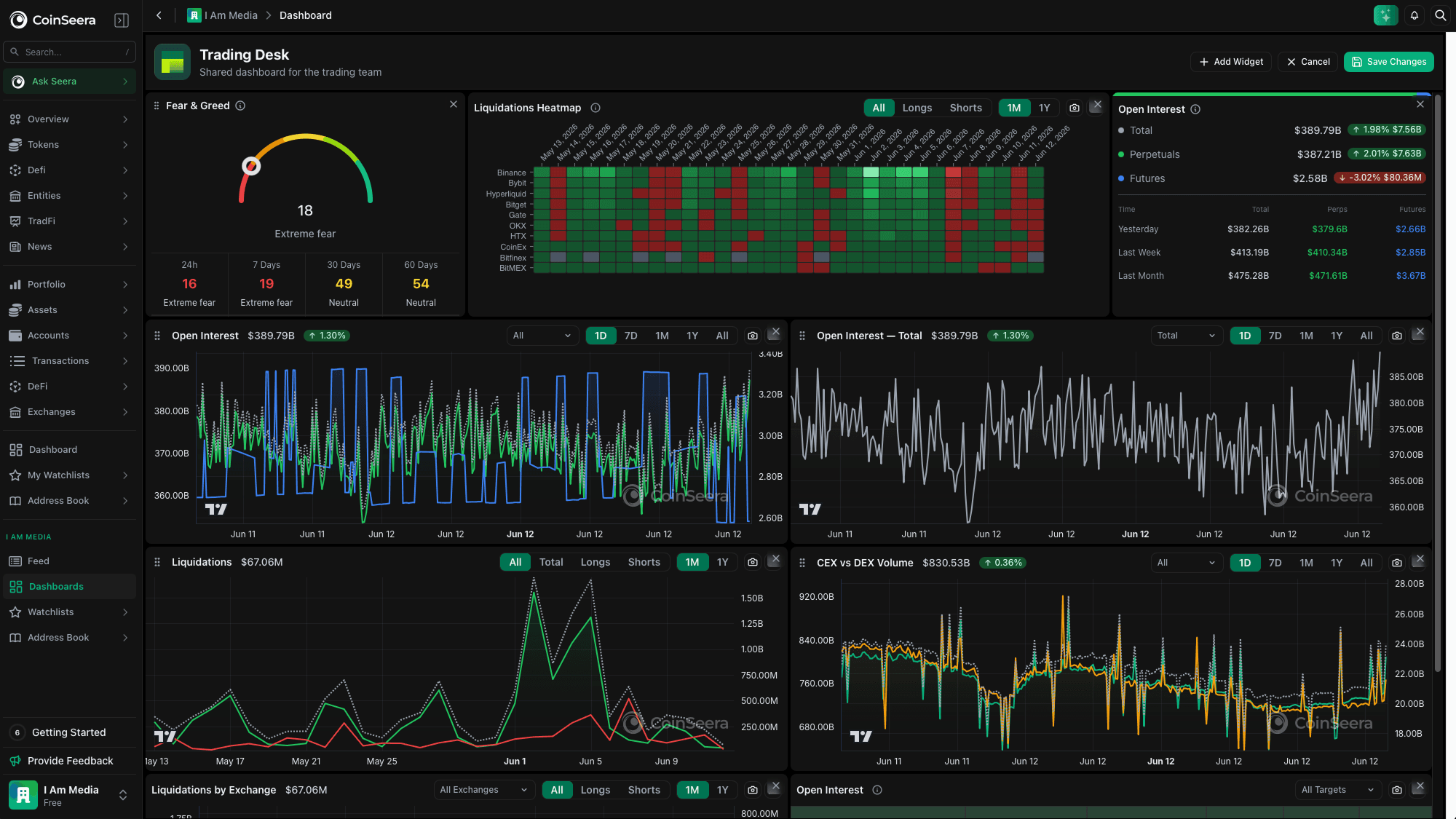Open Fear & Greed info icon
The width and height of the screenshot is (1456, 819).
240,106
